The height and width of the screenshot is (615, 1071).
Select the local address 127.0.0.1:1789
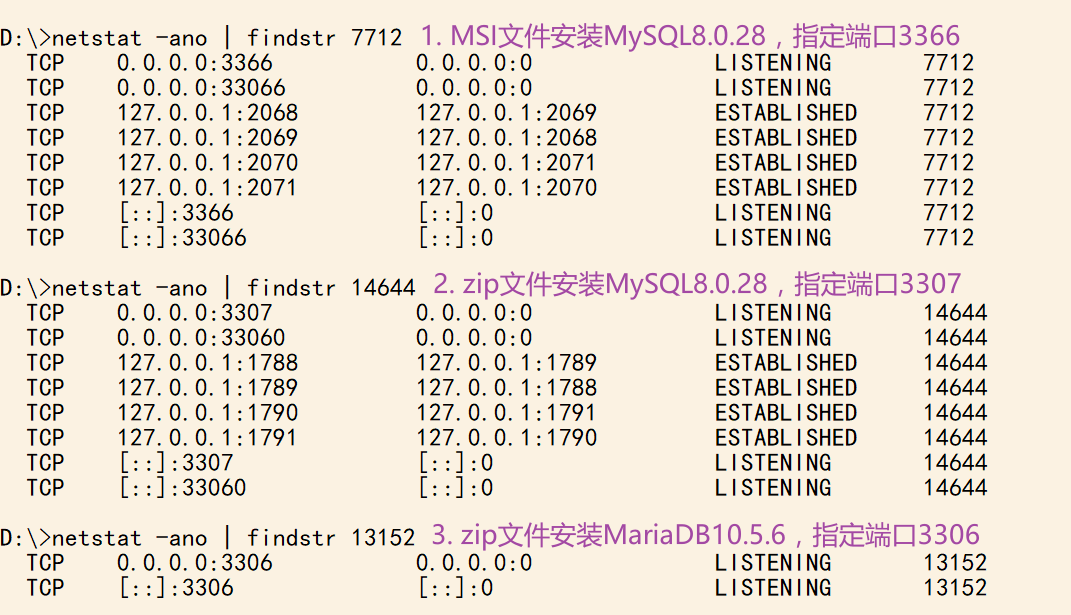point(208,388)
